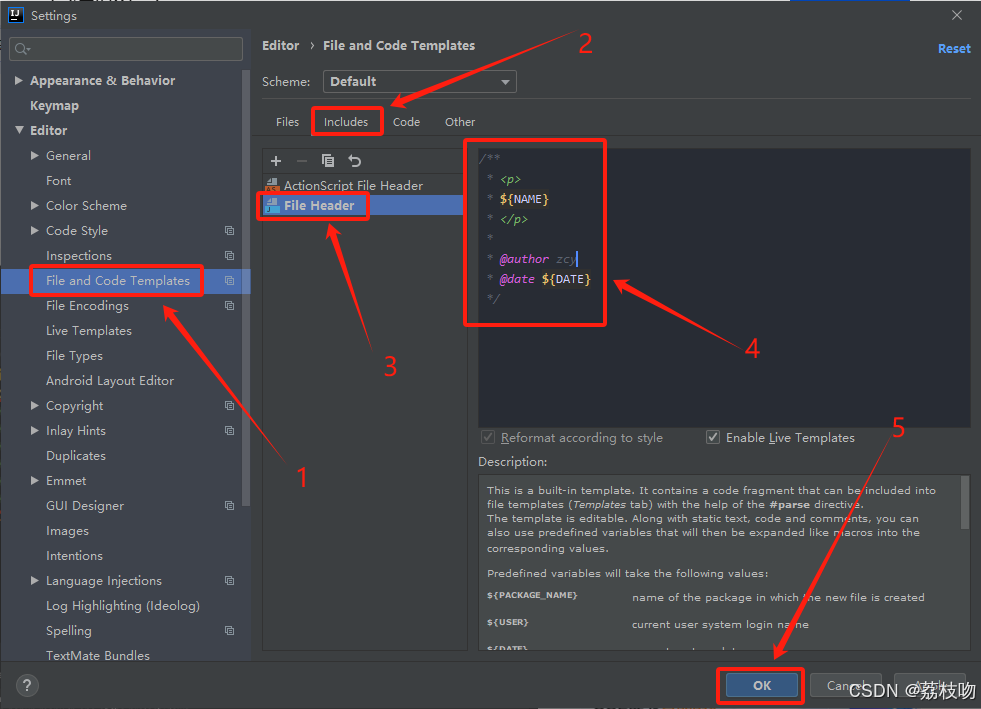Click the Description panel scrollbar
Image resolution: width=981 pixels, height=709 pixels.
pyautogui.click(x=965, y=502)
